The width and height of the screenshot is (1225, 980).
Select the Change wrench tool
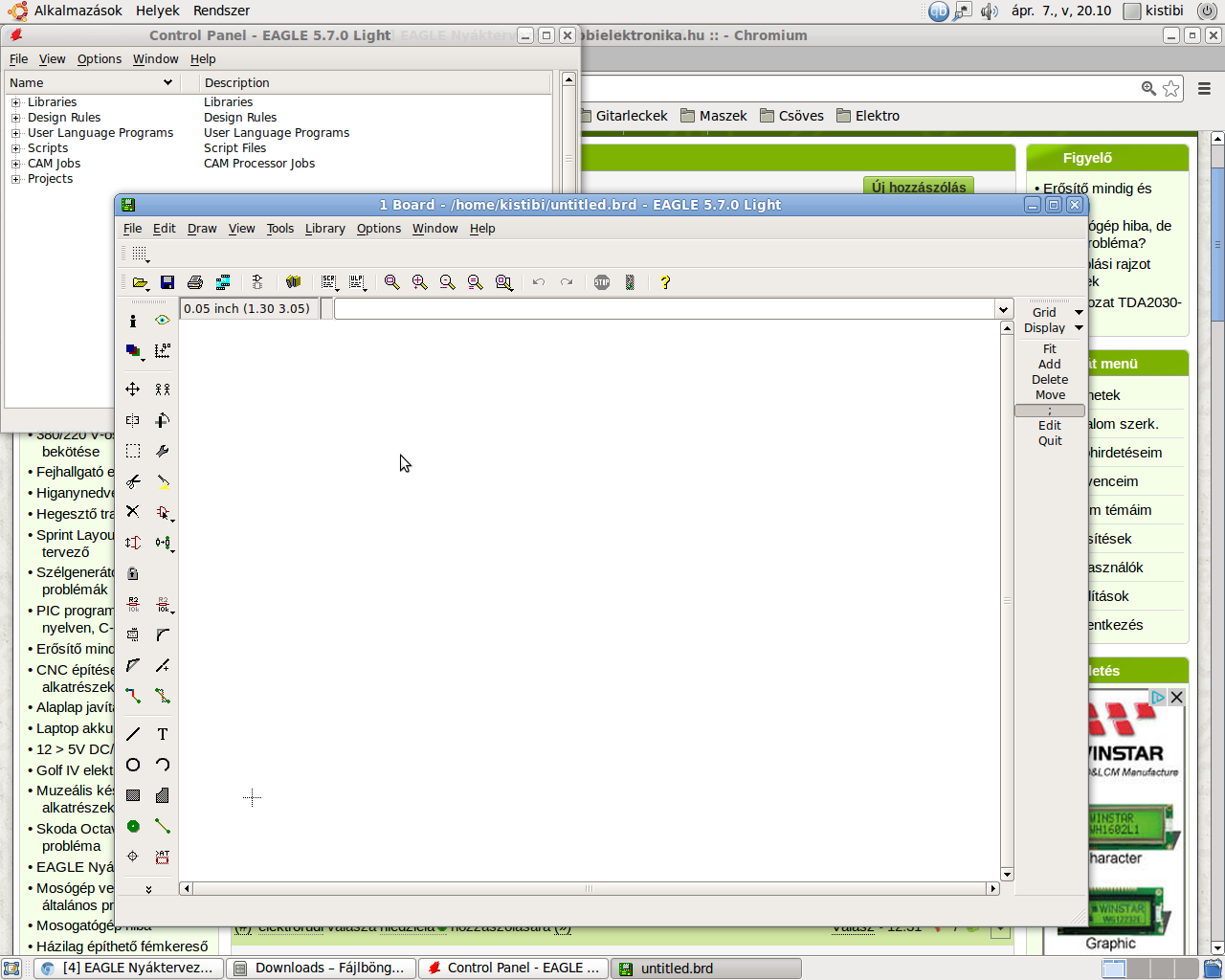pos(163,451)
